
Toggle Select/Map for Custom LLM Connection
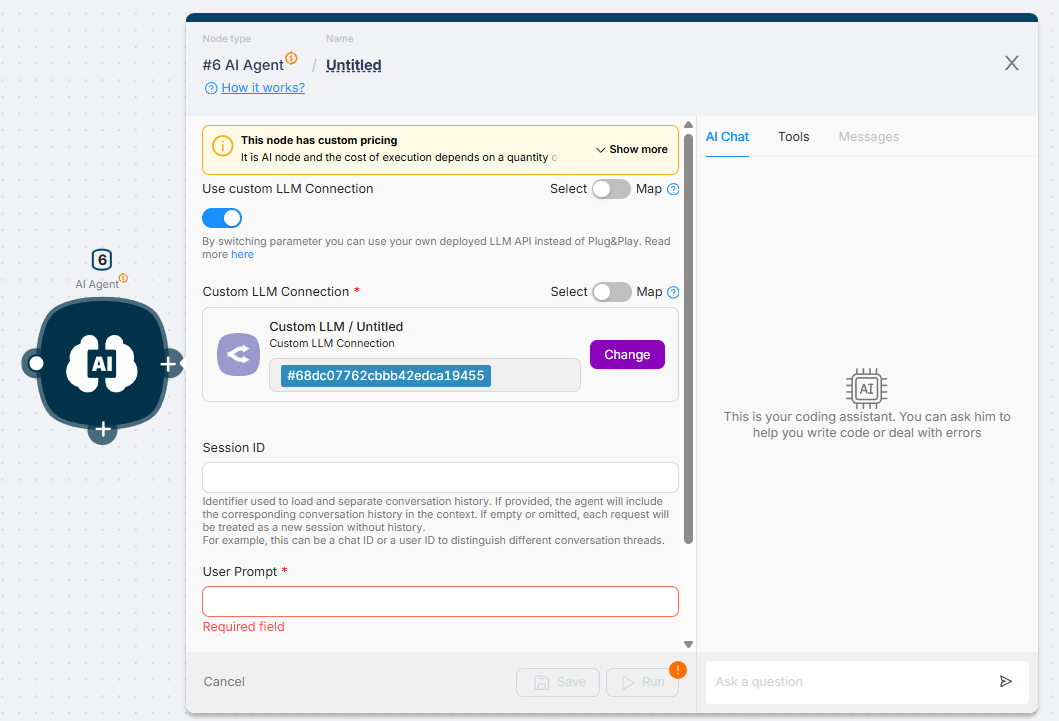click(611, 292)
